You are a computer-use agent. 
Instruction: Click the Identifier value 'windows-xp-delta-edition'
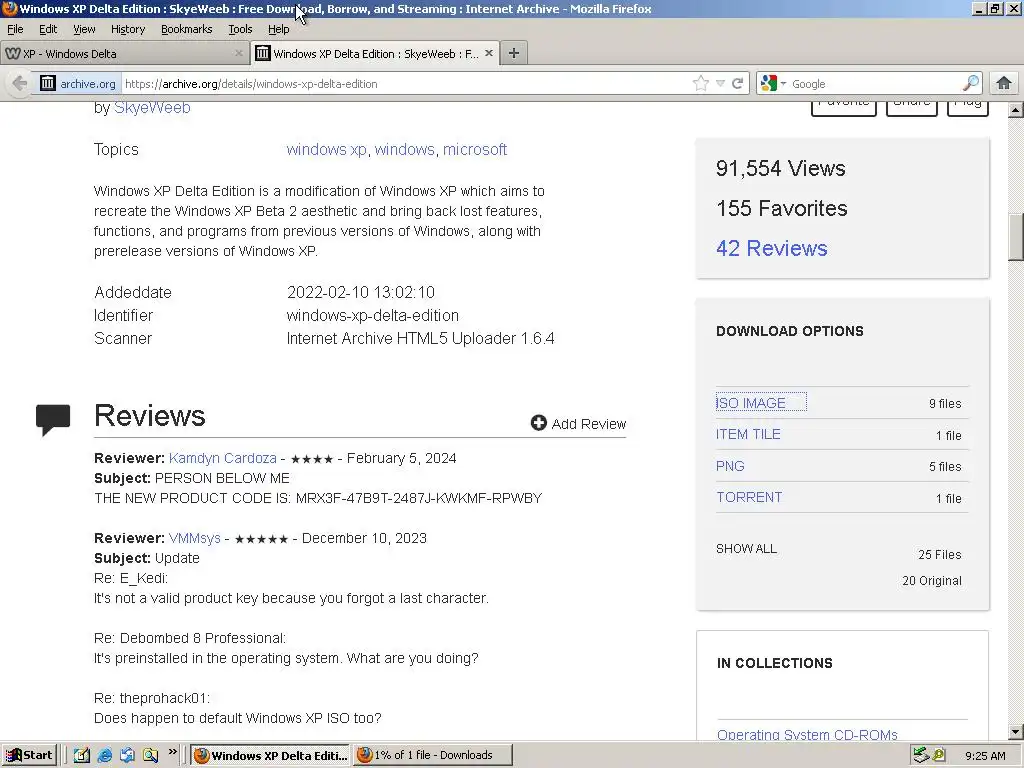[372, 315]
